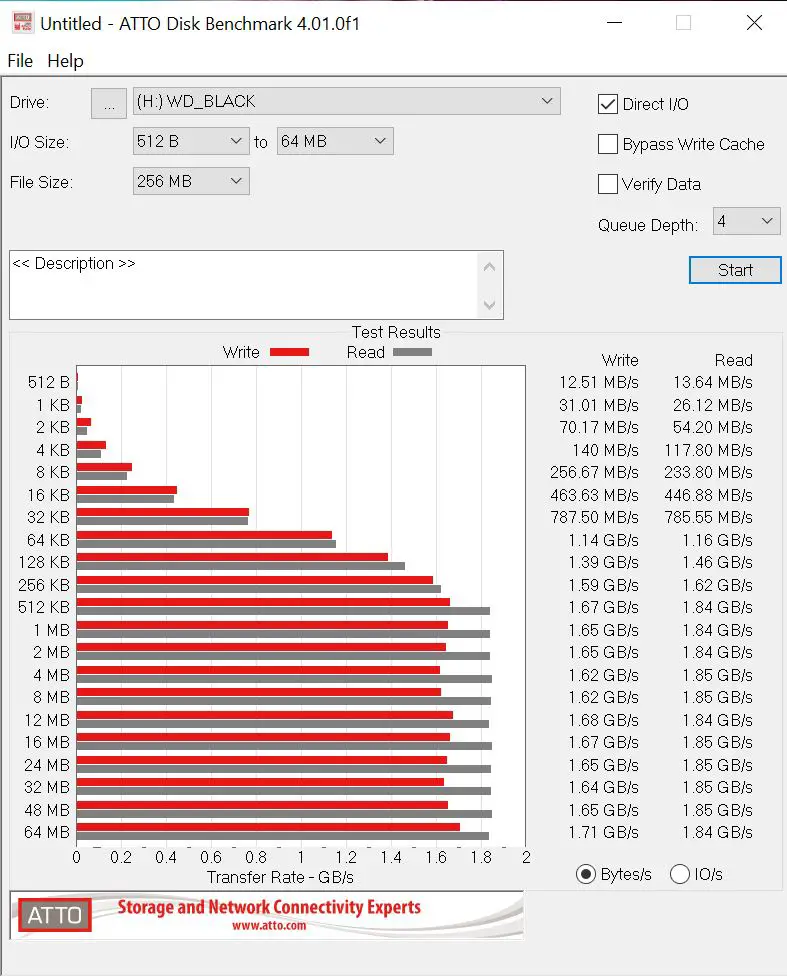Enable the Verify Data checkbox

(608, 184)
